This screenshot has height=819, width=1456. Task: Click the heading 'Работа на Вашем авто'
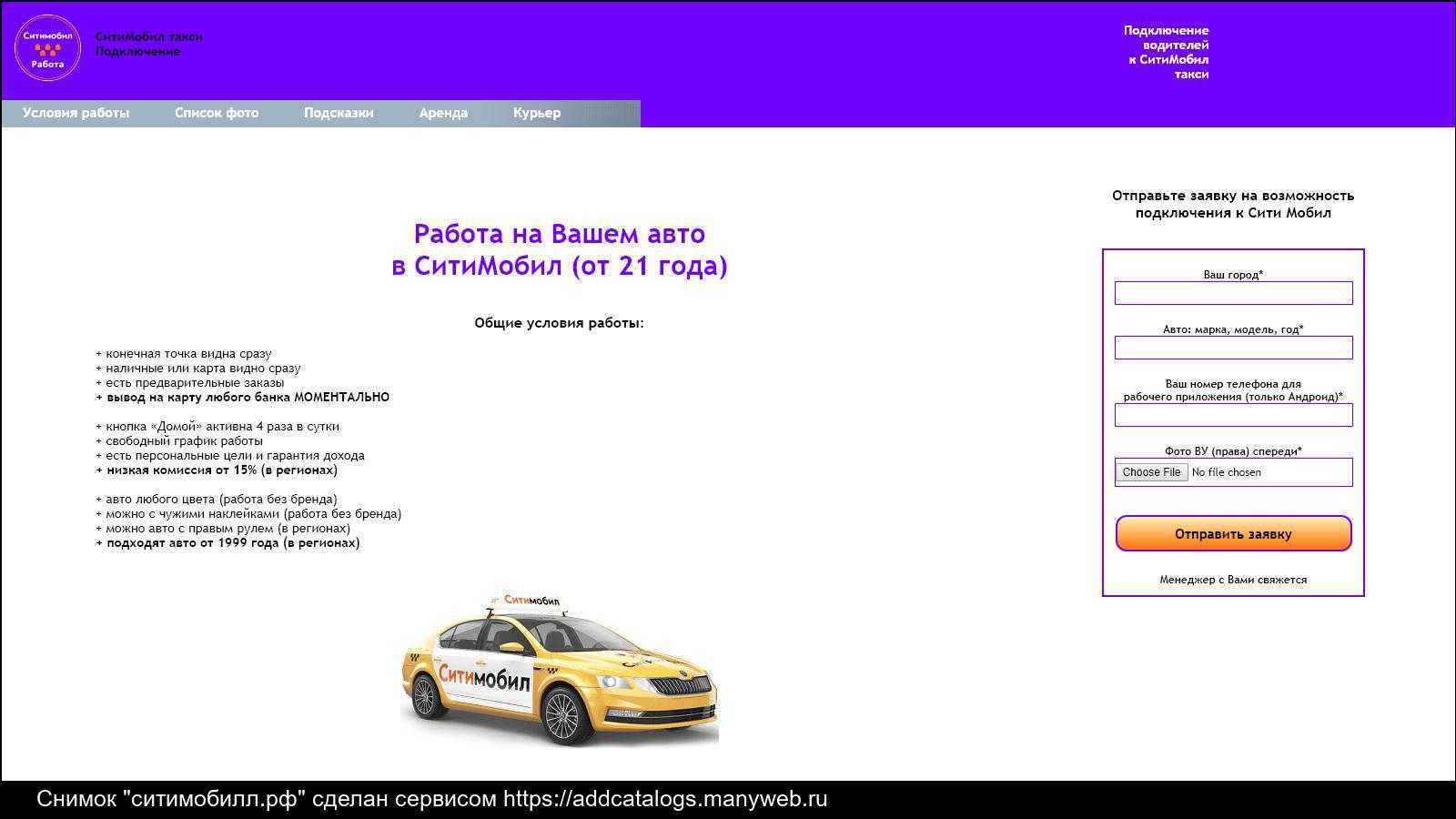(559, 234)
